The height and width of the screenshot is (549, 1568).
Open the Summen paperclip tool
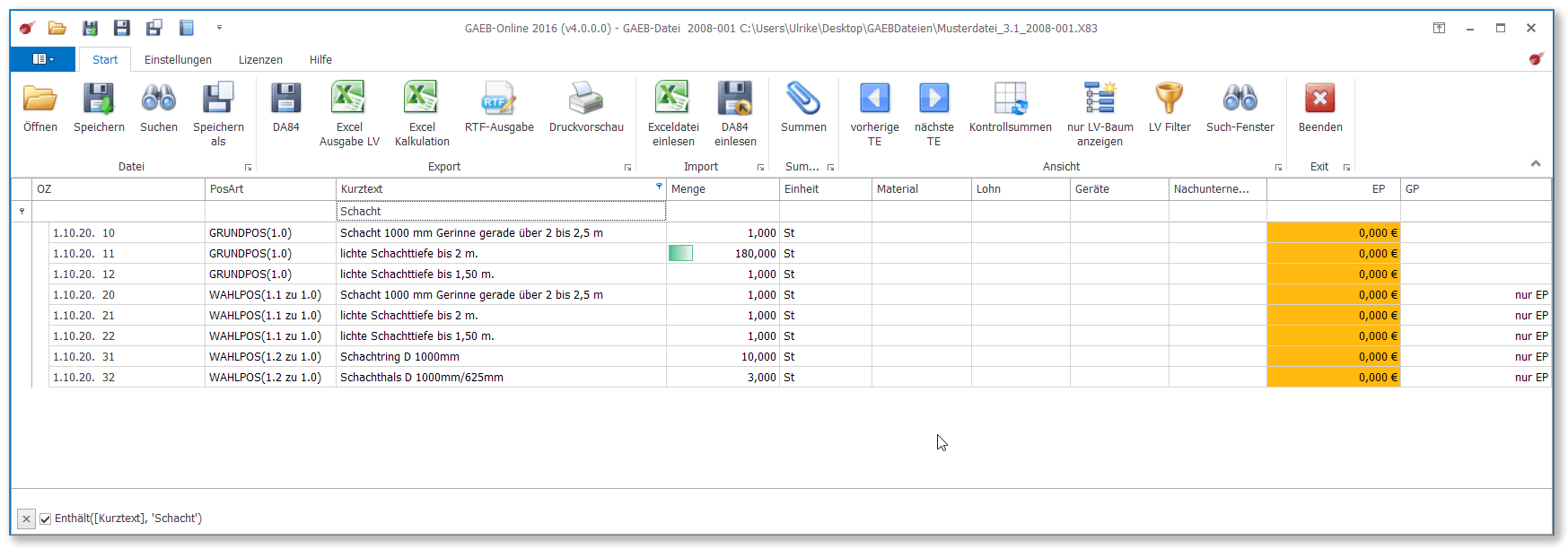(803, 100)
